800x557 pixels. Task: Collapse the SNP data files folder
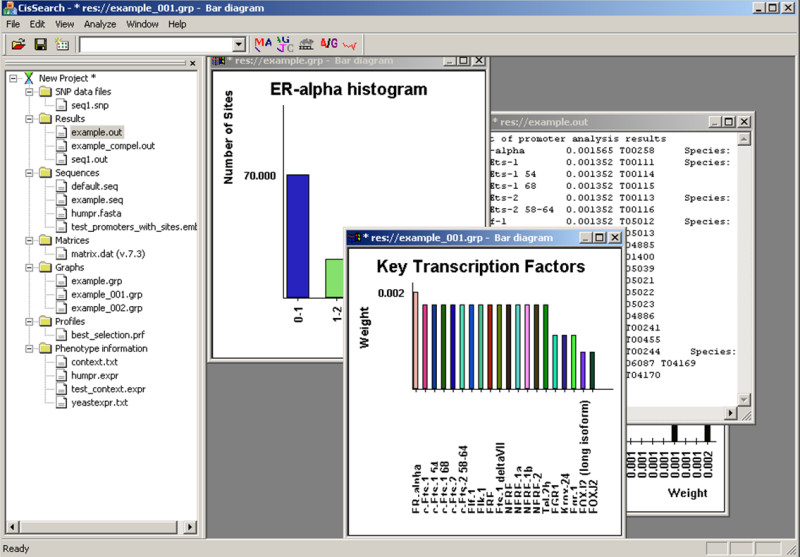click(30, 92)
